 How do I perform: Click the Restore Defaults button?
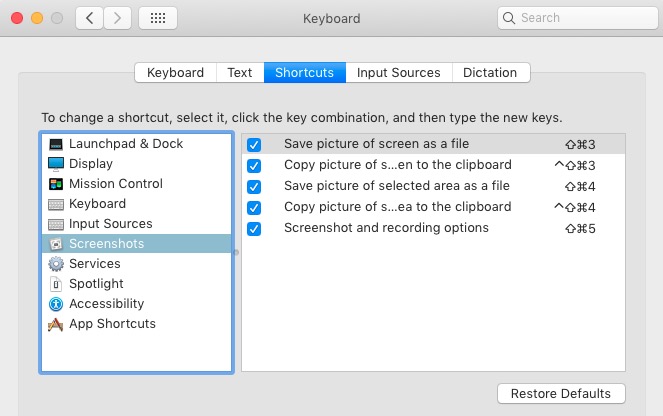point(561,393)
